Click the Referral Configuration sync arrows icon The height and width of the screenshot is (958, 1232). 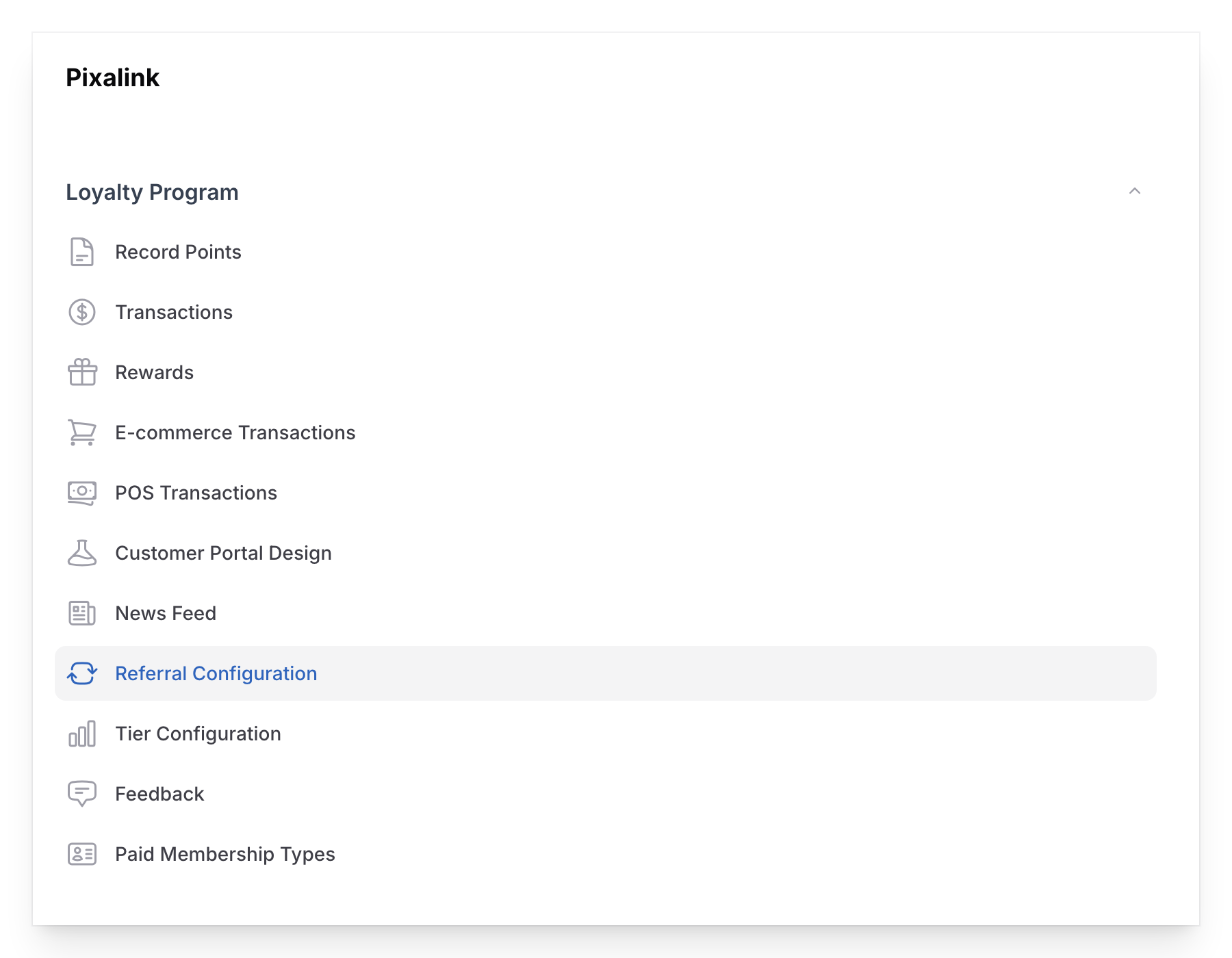coord(81,673)
